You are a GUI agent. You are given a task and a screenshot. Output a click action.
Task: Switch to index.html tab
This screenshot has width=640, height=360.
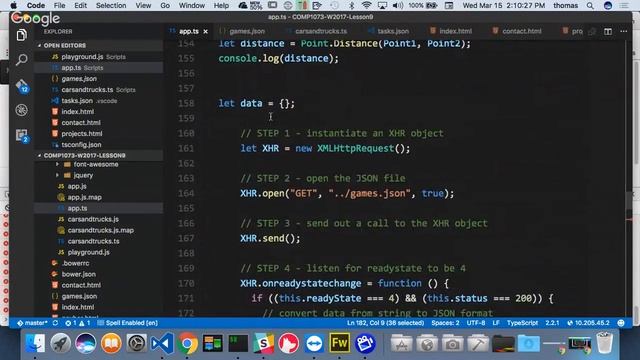click(451, 31)
